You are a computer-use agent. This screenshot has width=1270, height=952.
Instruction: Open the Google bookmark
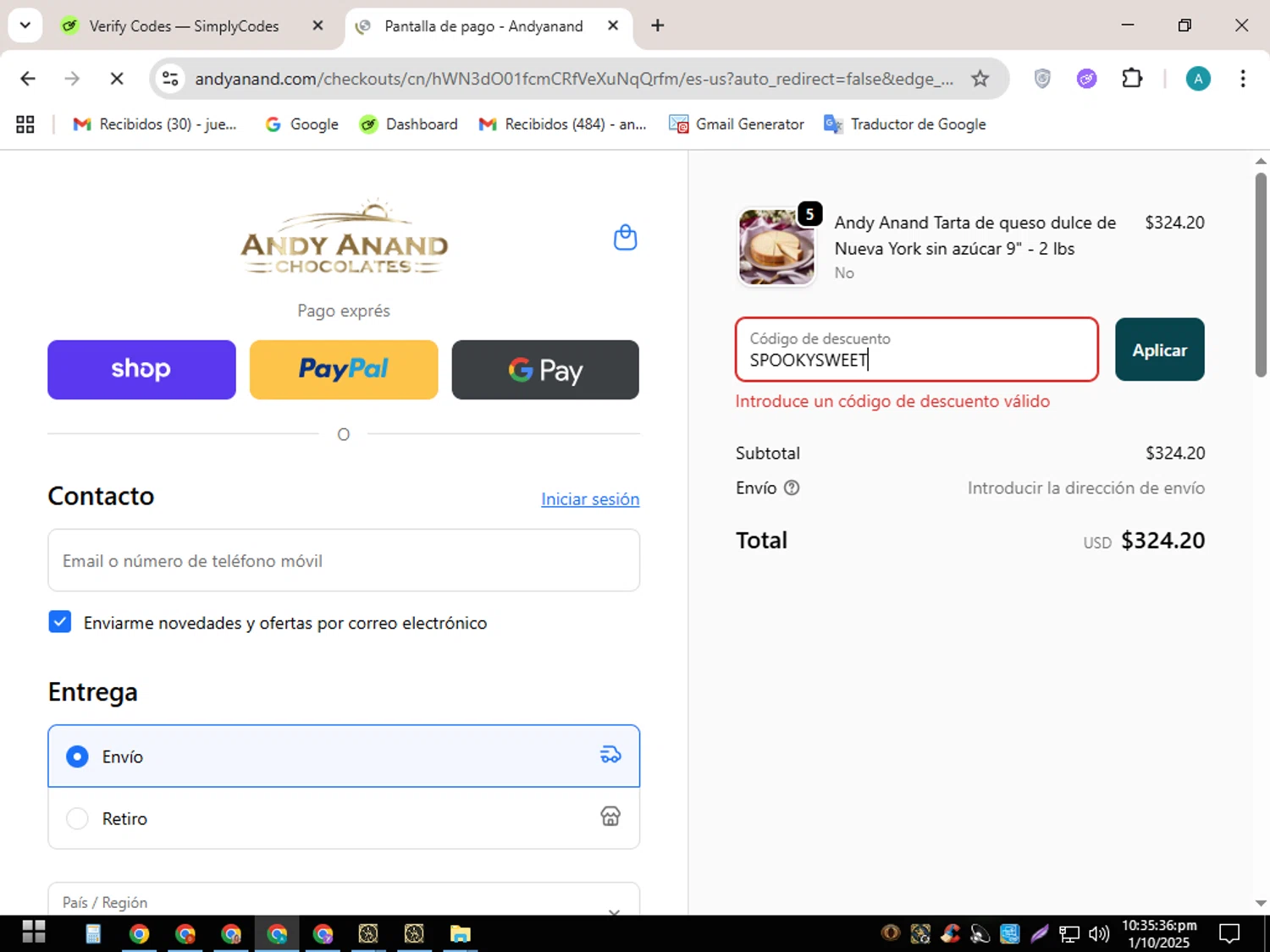pos(302,124)
